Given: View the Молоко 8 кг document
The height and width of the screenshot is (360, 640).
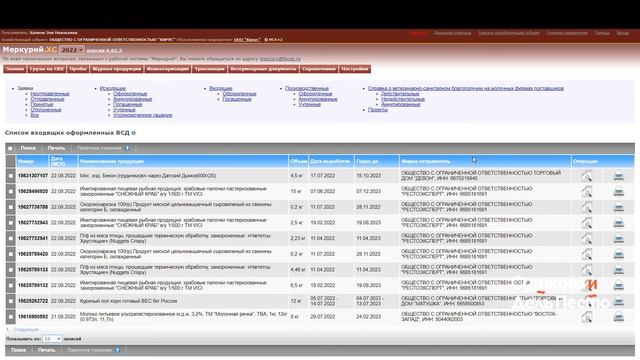Looking at the screenshot, I should tap(587, 317).
